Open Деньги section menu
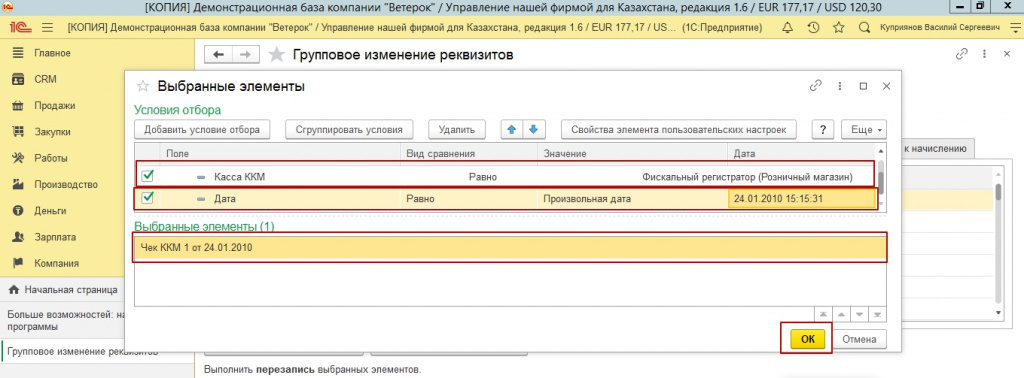1024x378 pixels. [x=51, y=211]
